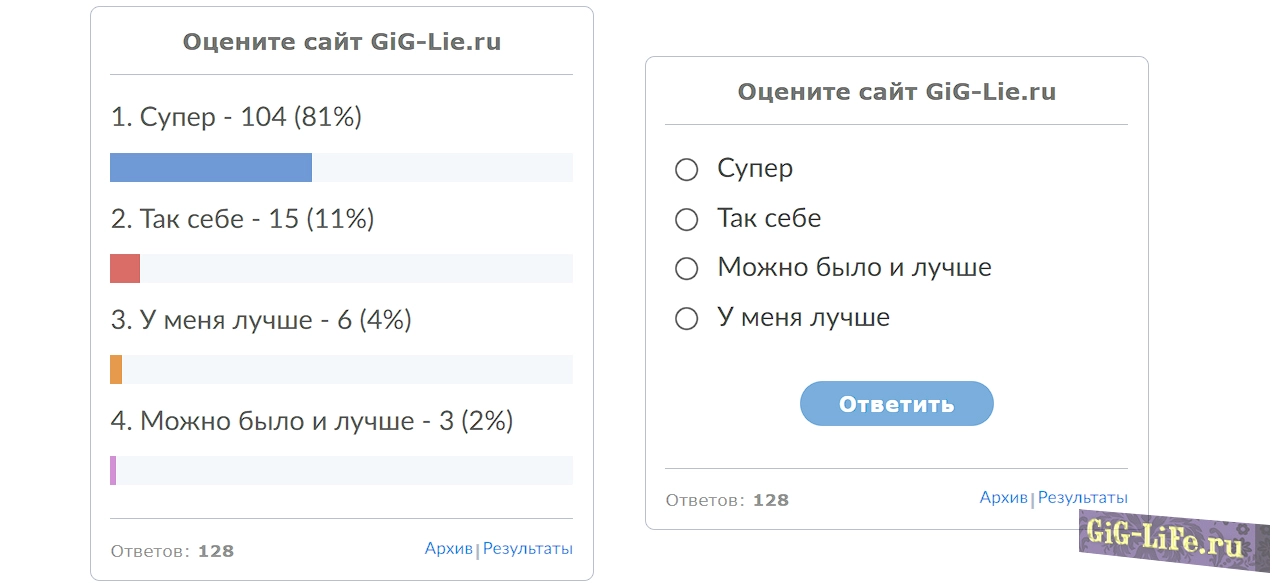
Task: Click the blue "Ответить" button
Action: click(x=896, y=403)
